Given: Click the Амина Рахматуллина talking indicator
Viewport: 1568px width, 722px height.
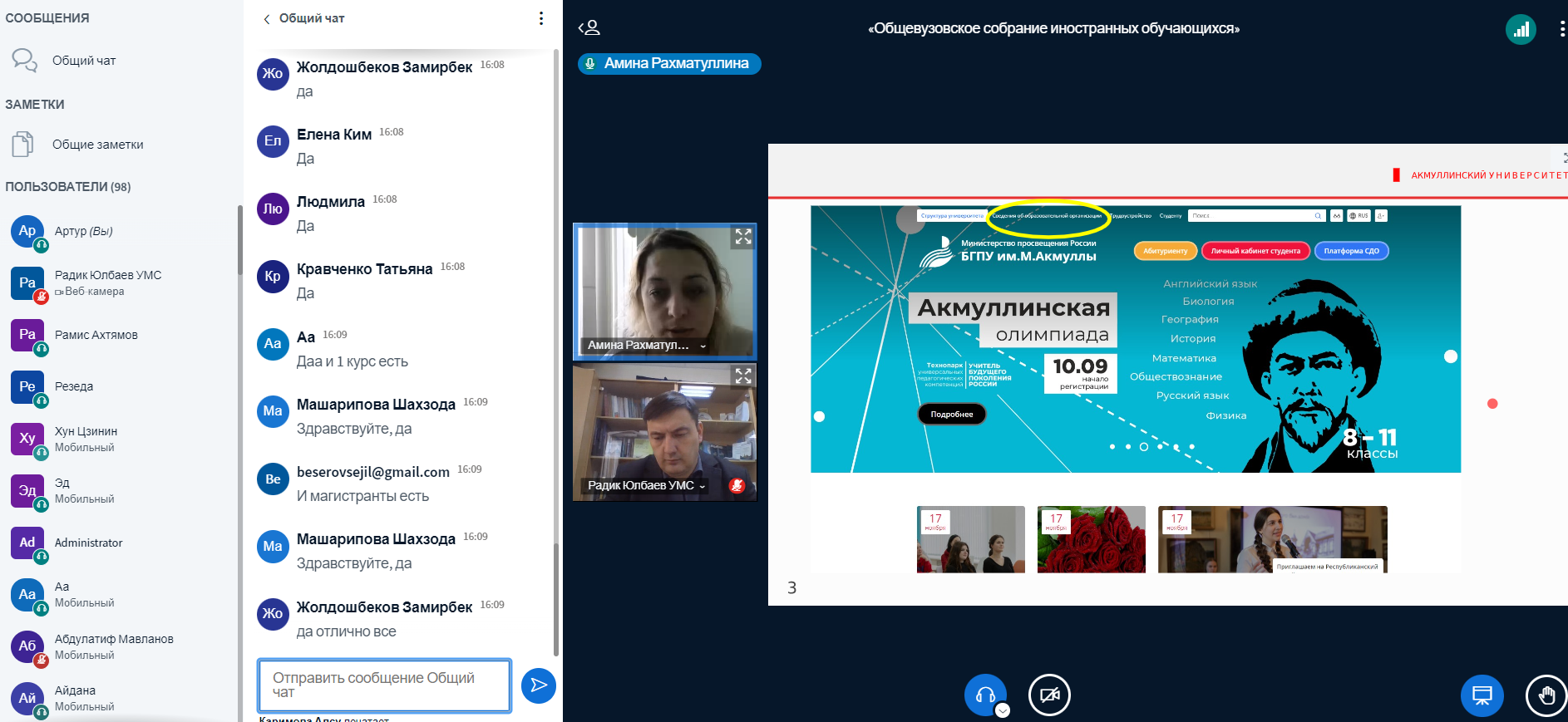Looking at the screenshot, I should click(668, 64).
